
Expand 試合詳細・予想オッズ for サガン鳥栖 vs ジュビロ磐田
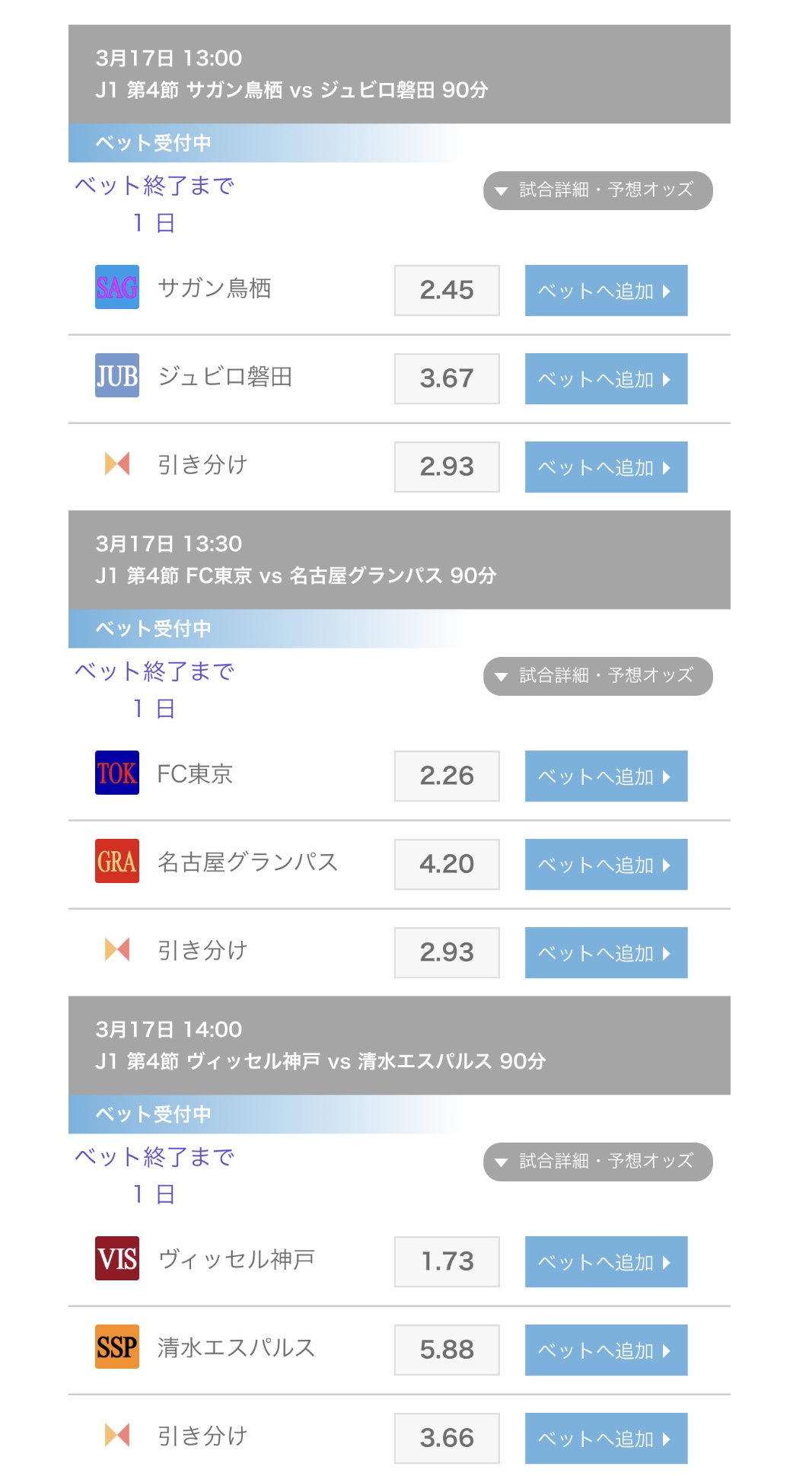tap(597, 190)
